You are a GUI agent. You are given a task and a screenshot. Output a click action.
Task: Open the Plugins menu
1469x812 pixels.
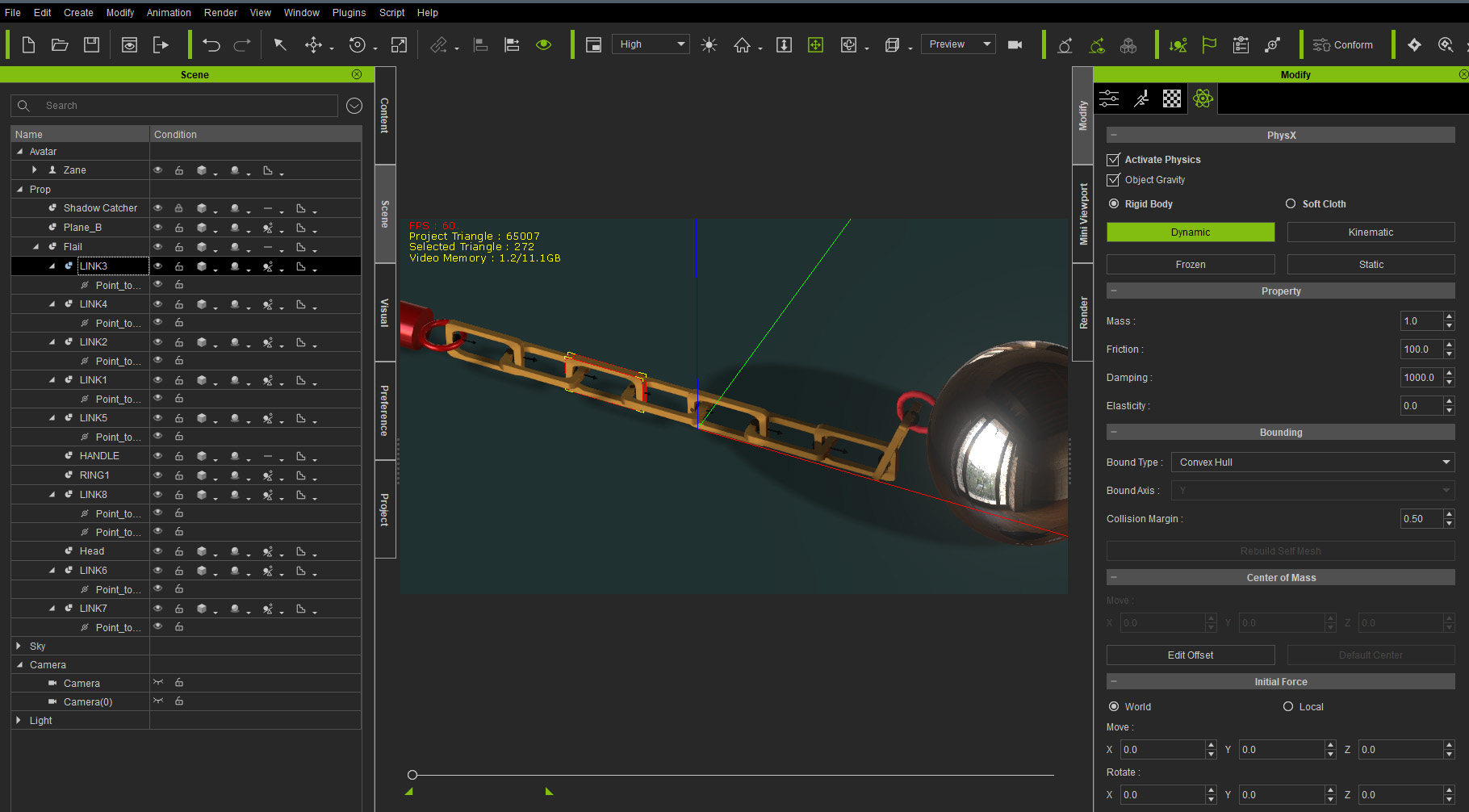349,13
